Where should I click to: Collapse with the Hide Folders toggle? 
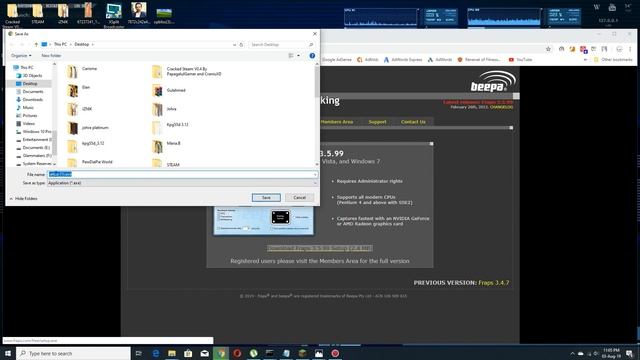pyautogui.click(x=24, y=198)
